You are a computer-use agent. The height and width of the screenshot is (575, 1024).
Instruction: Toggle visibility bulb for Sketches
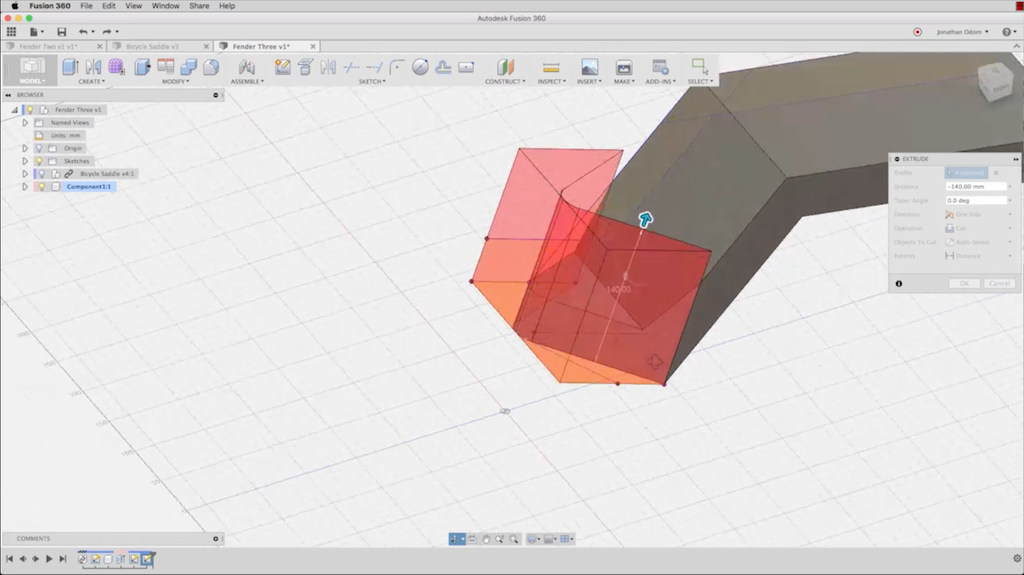[39, 161]
